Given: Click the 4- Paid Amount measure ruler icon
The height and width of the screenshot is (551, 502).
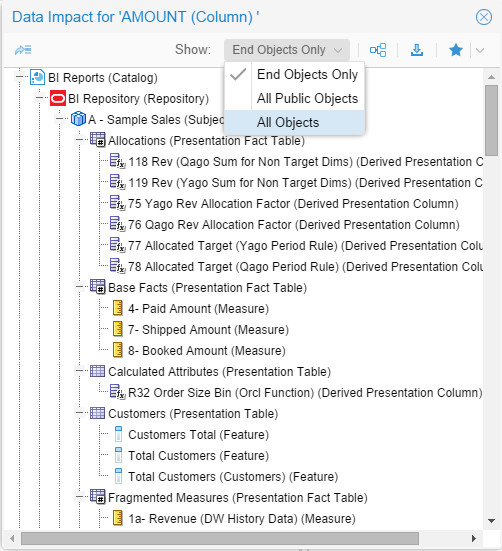Looking at the screenshot, I should point(118,308).
